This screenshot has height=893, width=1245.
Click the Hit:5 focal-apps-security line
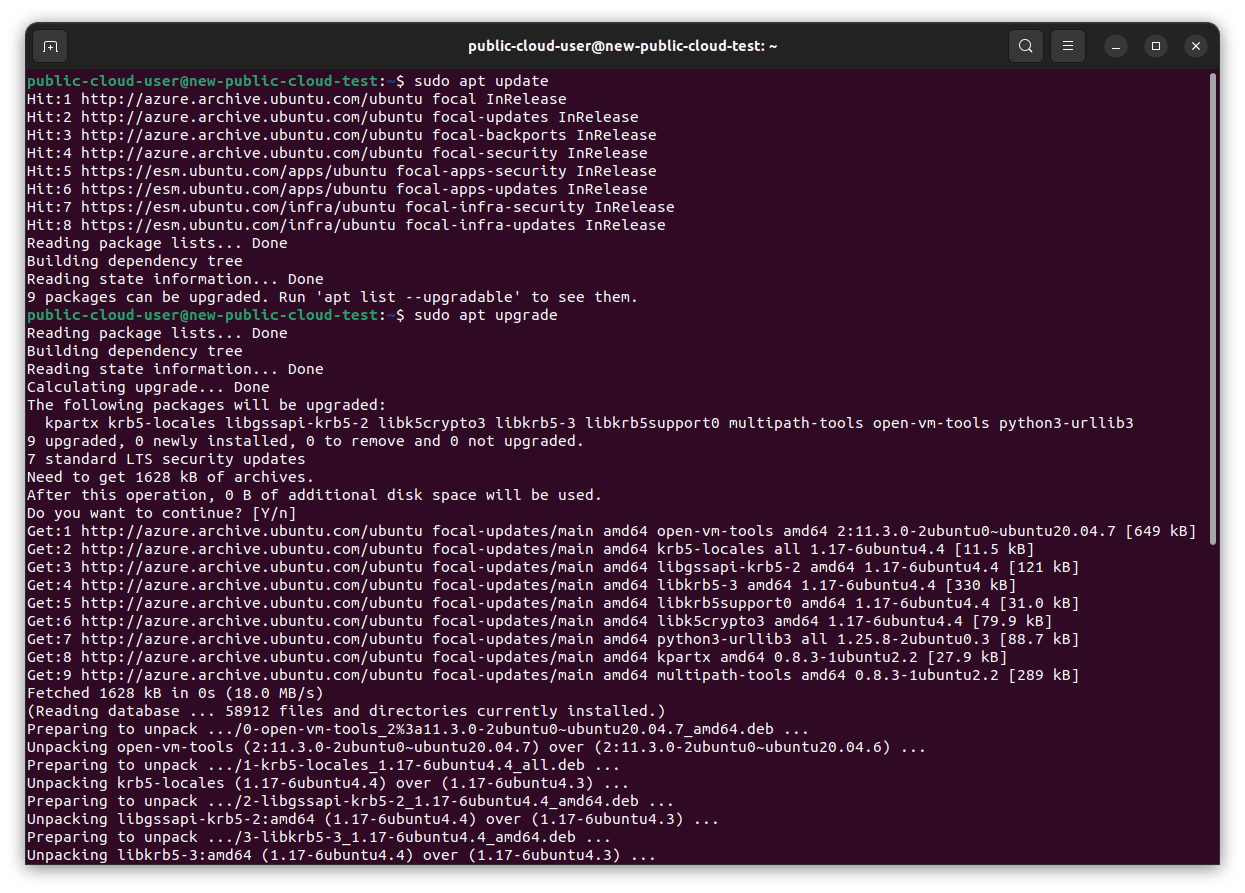tap(342, 171)
